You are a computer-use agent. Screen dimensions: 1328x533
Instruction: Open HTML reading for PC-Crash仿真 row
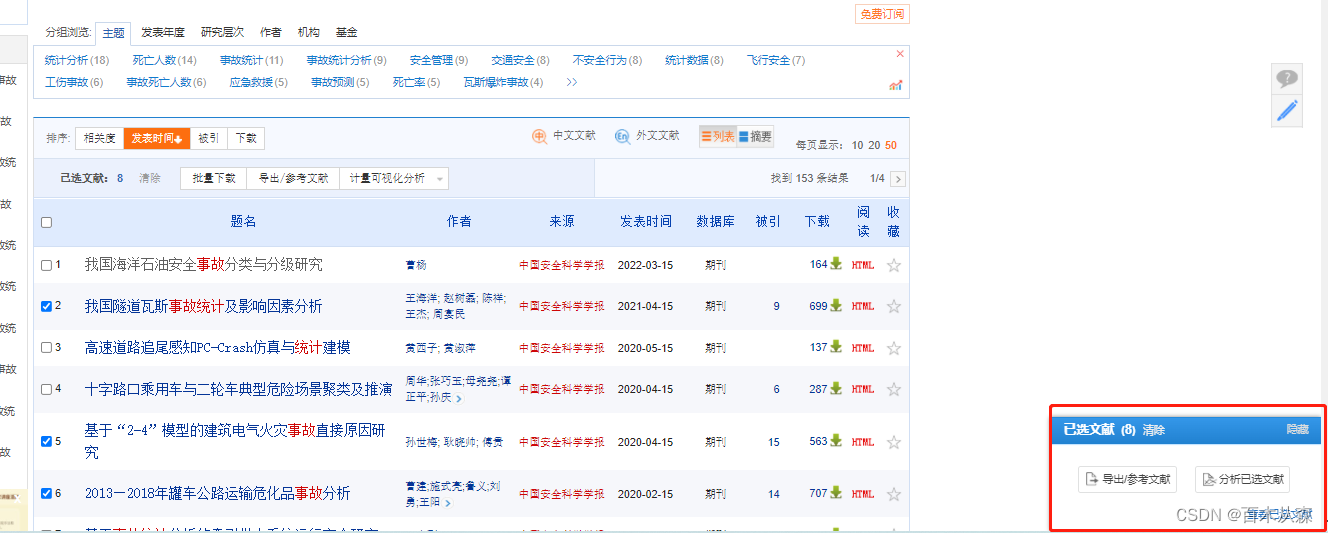(x=863, y=348)
